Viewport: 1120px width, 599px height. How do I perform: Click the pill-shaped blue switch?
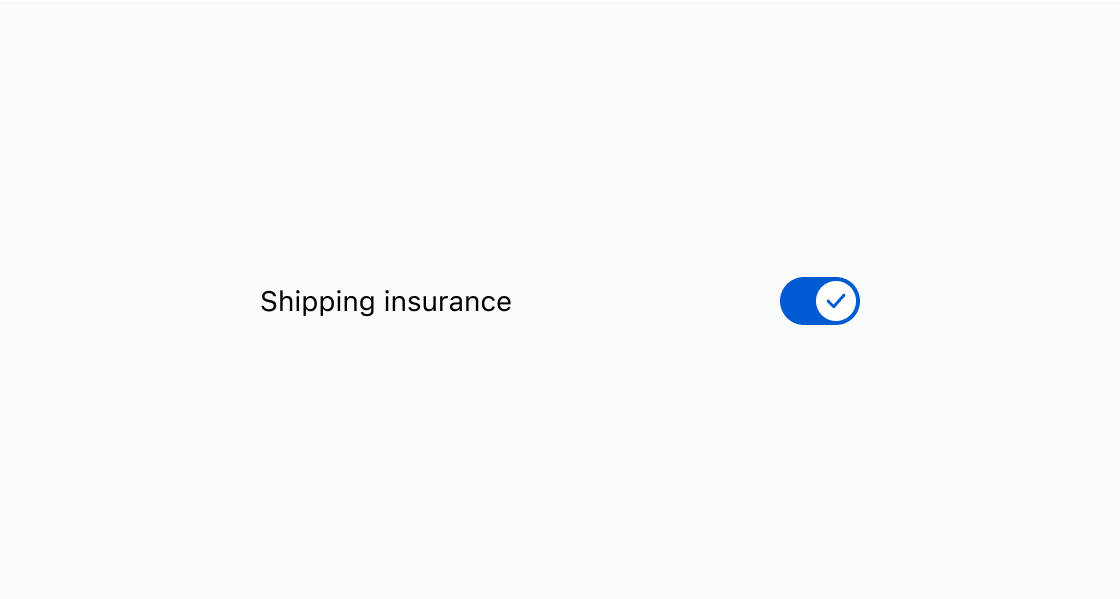pyautogui.click(x=819, y=301)
